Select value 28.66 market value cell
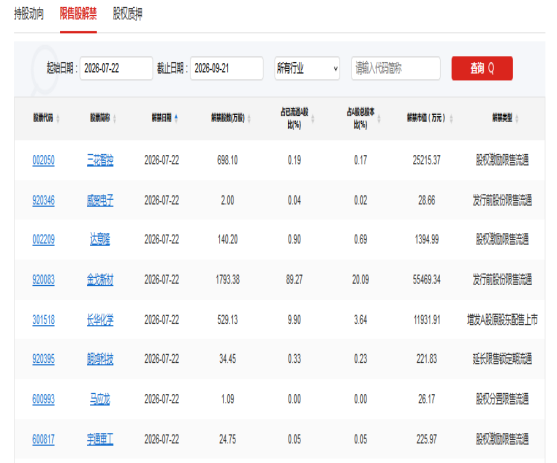Screen dimensions: 557x463 click(x=427, y=200)
